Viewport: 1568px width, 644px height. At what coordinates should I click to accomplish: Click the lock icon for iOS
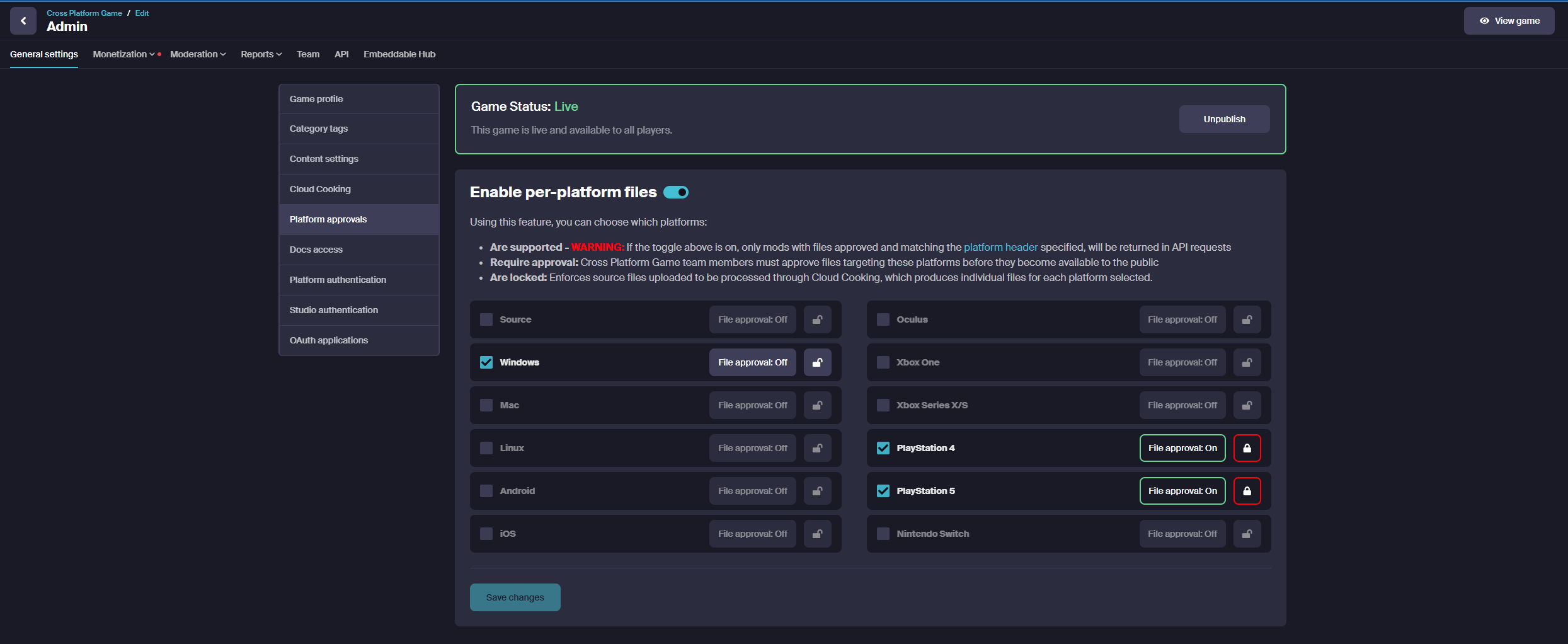[818, 534]
